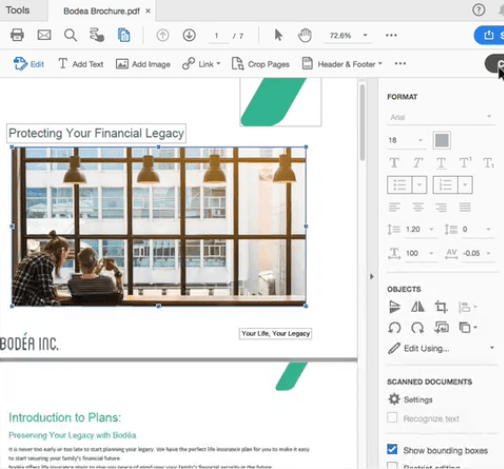Open the Edit Using menu
This screenshot has height=469, width=504.
(x=441, y=348)
